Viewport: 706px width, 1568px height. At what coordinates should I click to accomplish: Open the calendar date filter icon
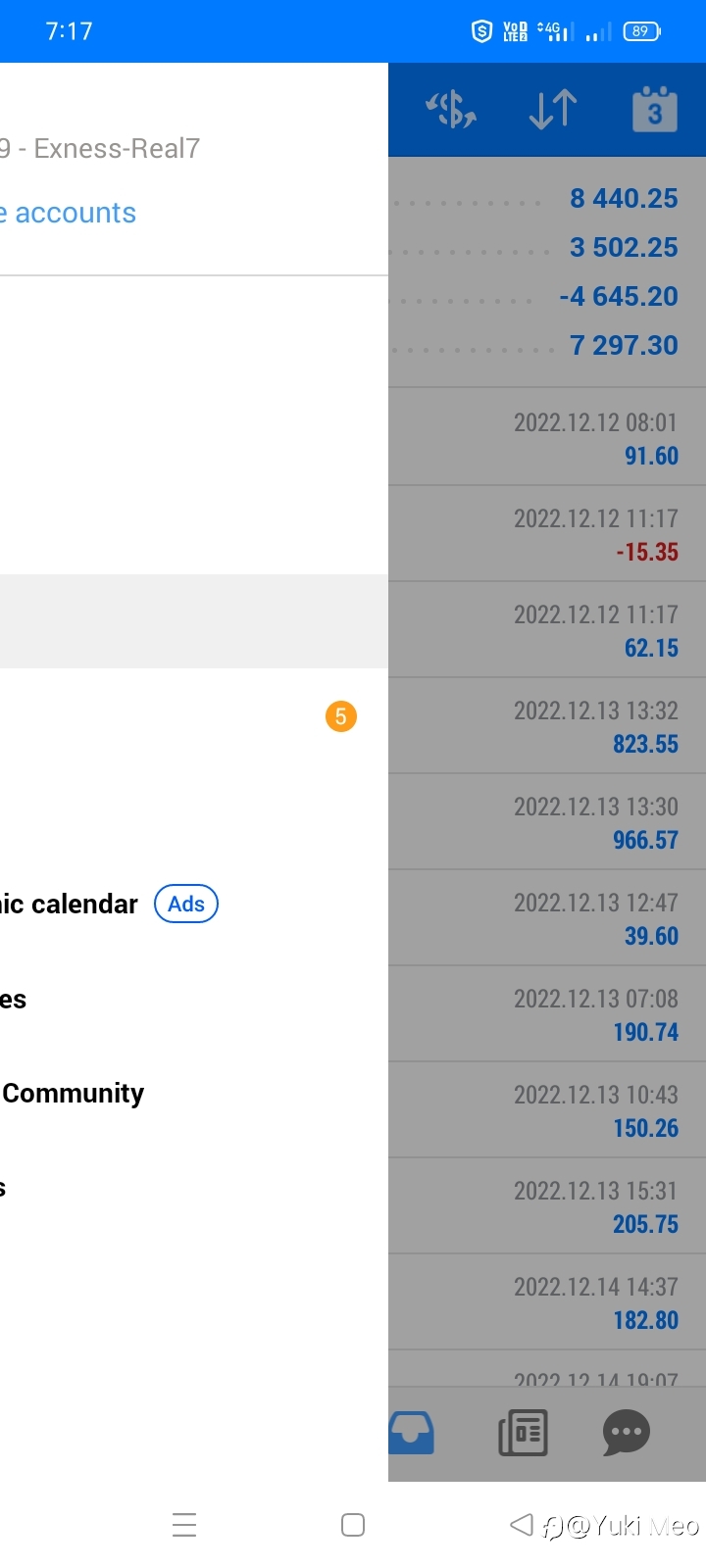[655, 109]
